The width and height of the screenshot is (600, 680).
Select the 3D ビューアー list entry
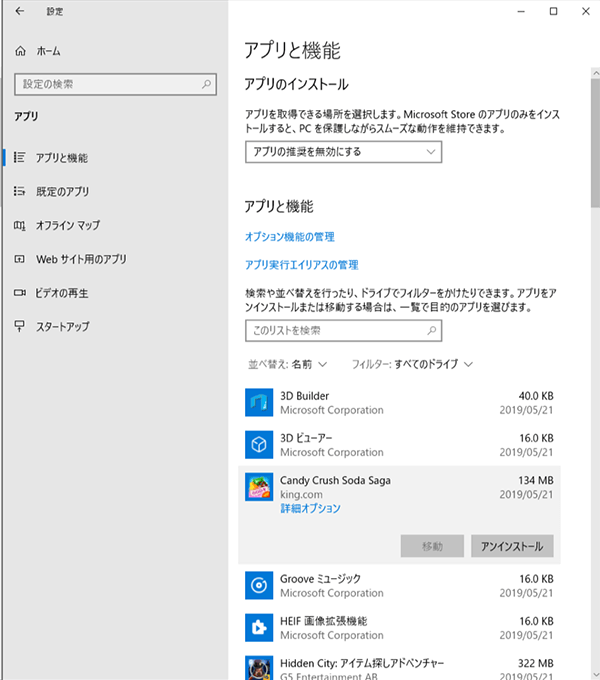[x=399, y=445]
